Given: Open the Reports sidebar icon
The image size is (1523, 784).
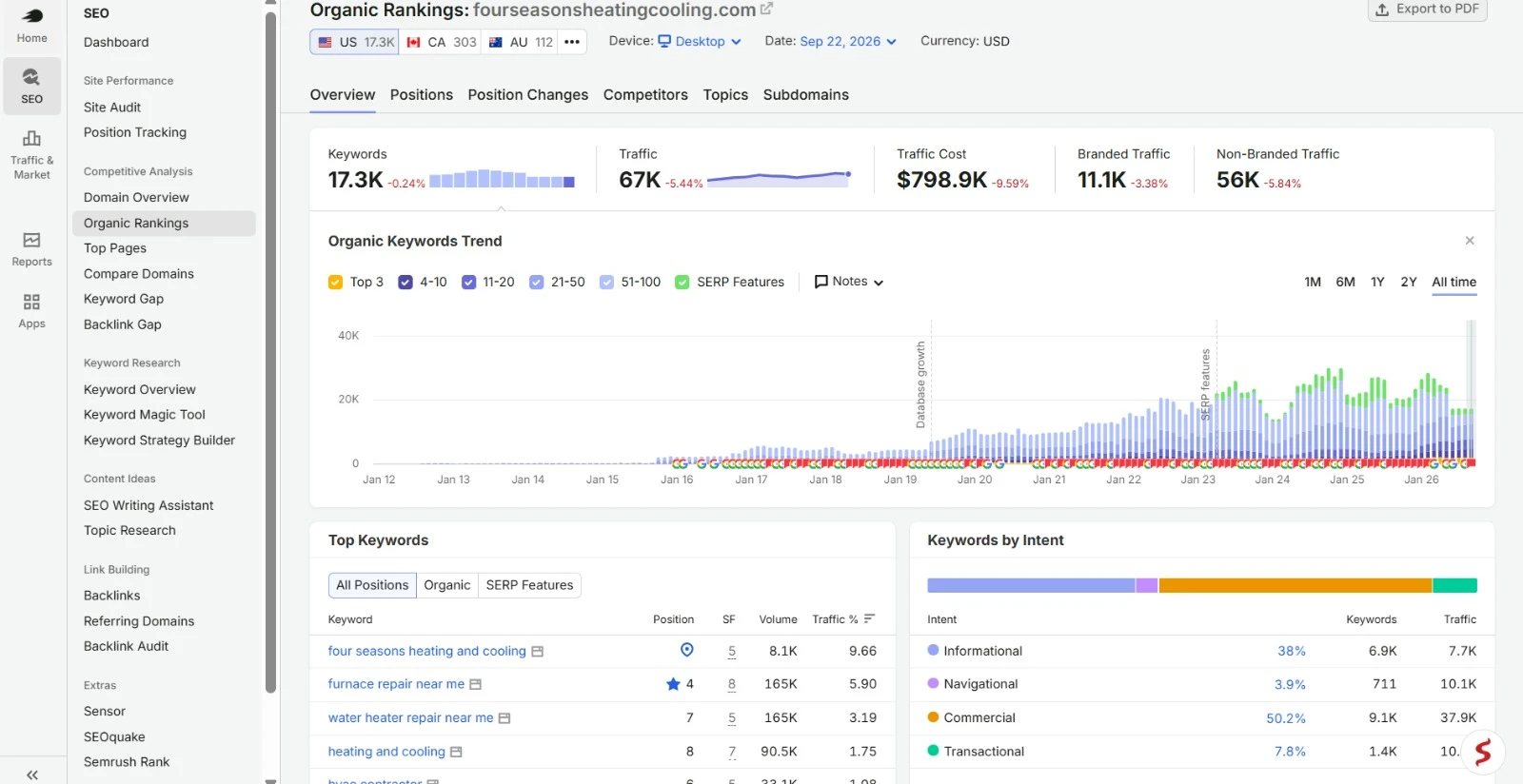Looking at the screenshot, I should click(x=31, y=248).
